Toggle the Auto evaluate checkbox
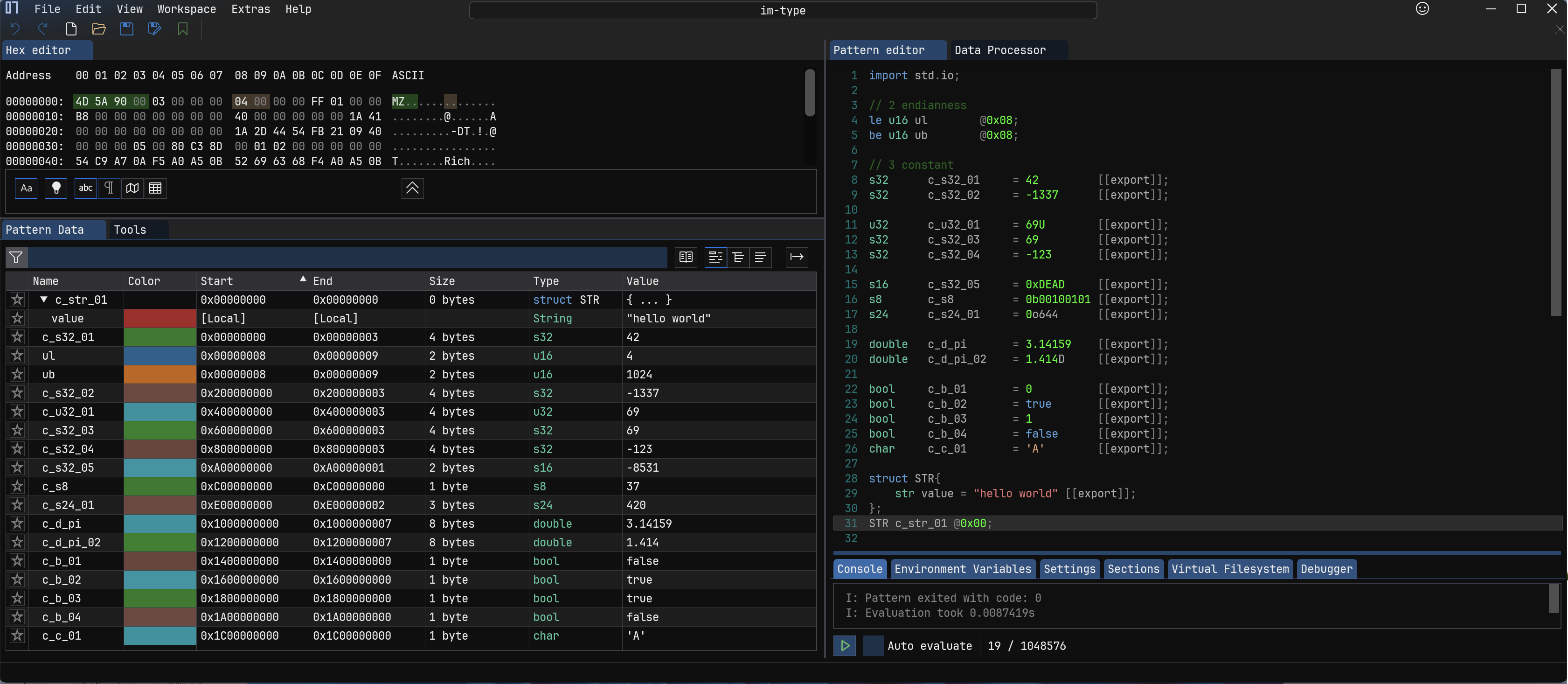Screen dimensions: 1568x684 [x=873, y=646]
